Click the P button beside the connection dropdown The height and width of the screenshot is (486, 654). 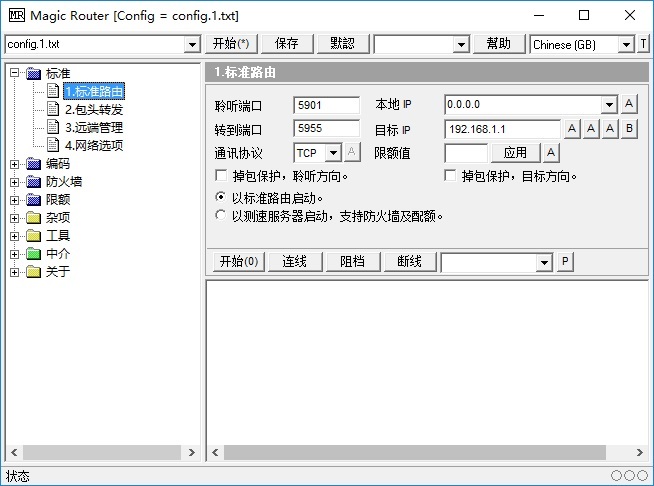coord(565,262)
